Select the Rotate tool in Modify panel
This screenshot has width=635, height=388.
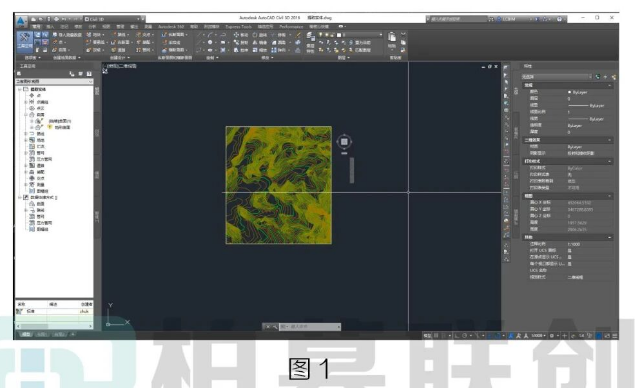(259, 35)
